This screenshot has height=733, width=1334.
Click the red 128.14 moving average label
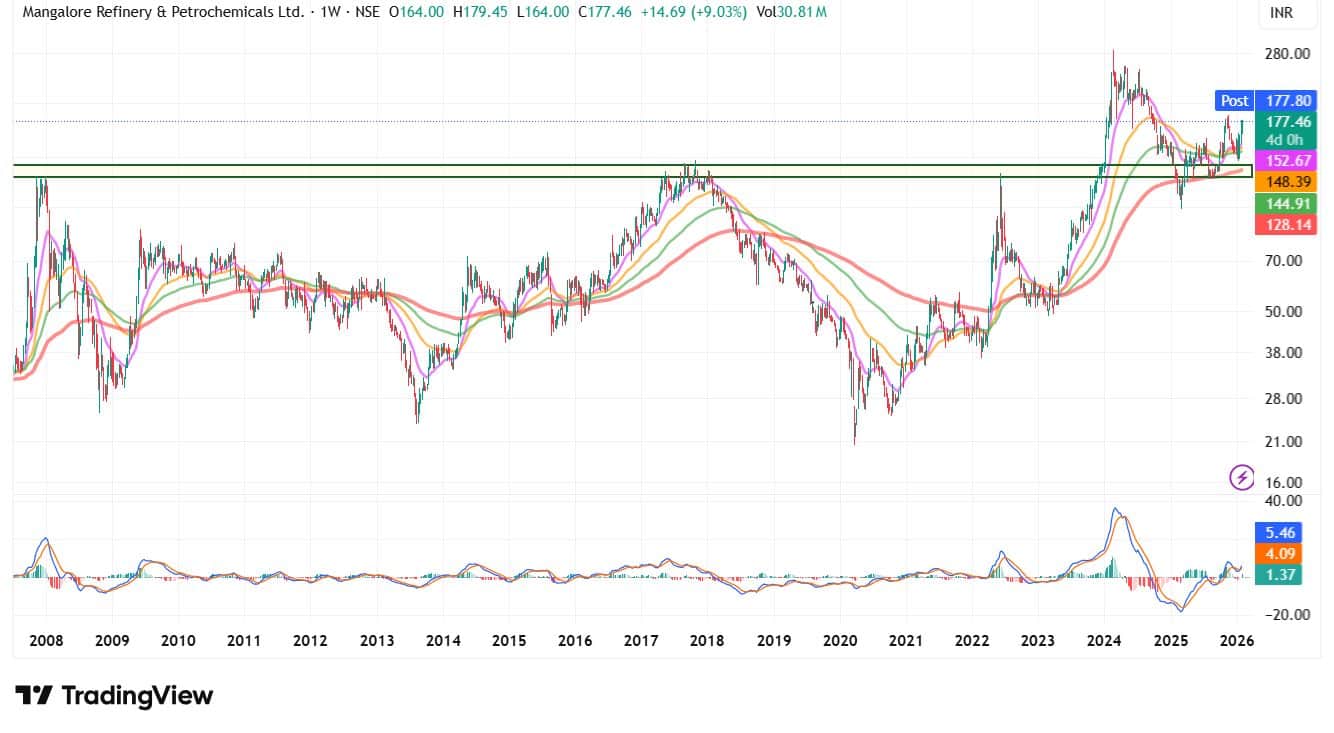pos(1287,225)
